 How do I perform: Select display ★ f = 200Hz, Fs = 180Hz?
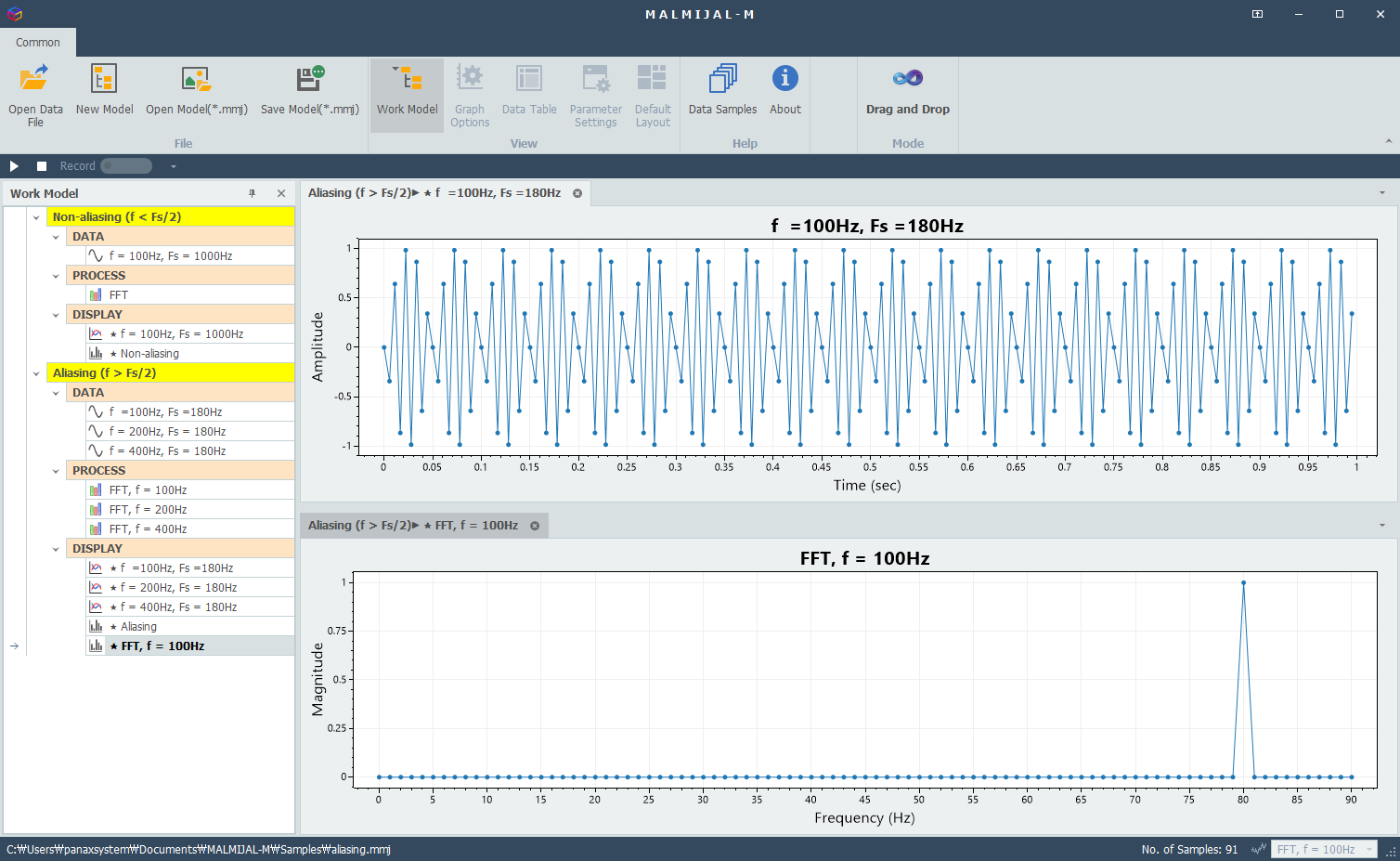(x=190, y=587)
